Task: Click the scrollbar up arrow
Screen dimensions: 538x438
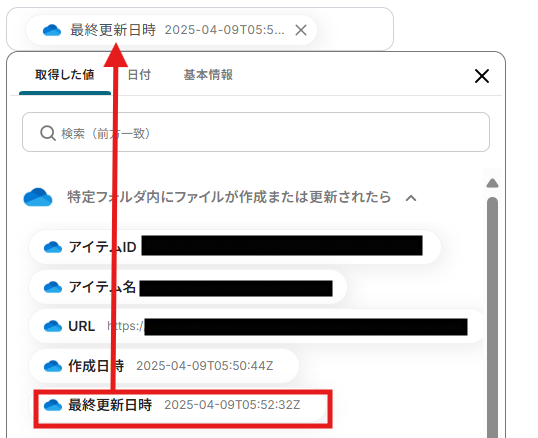Action: (x=492, y=183)
